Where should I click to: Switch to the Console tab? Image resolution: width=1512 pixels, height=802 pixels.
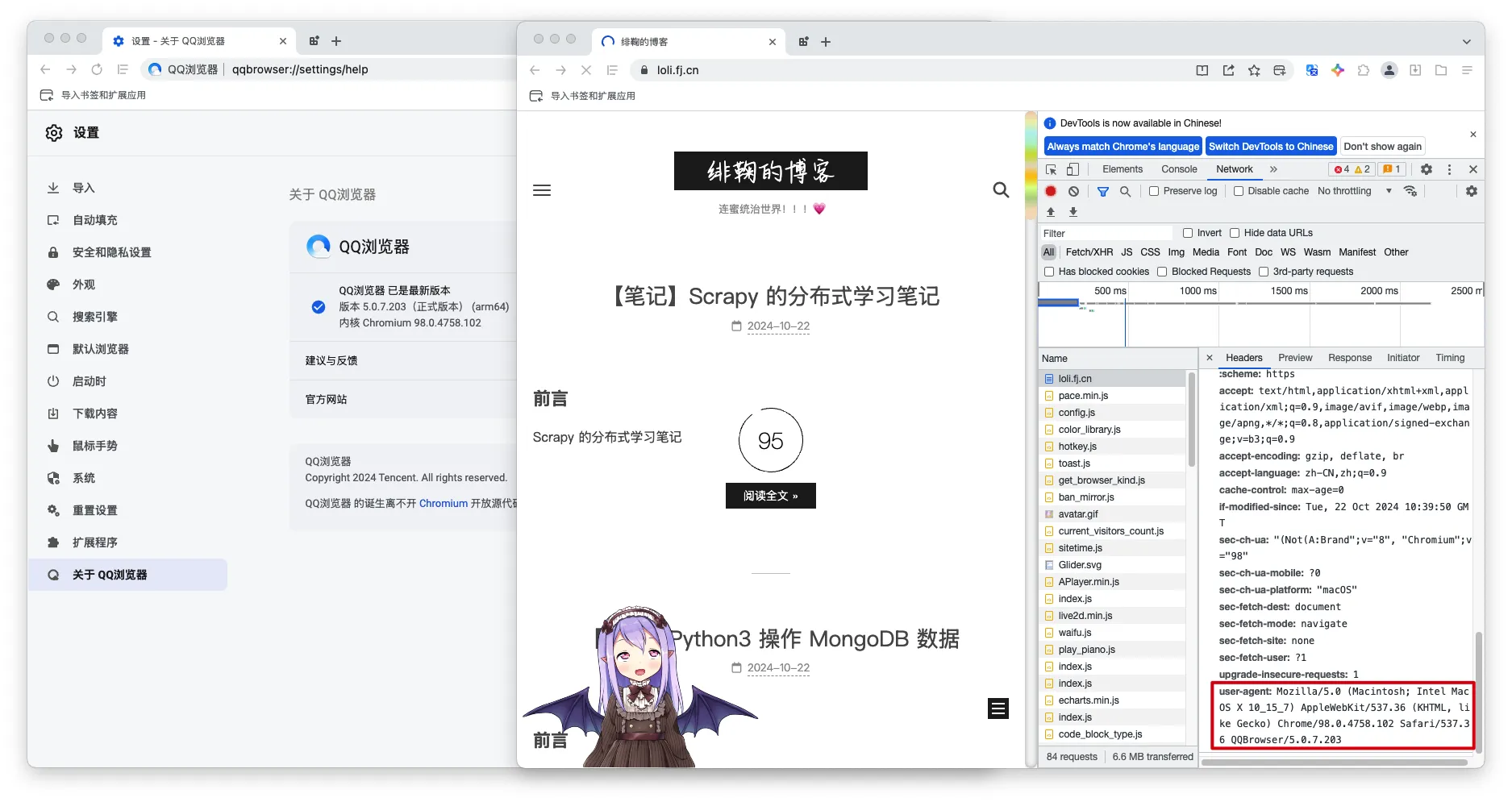(x=1179, y=169)
